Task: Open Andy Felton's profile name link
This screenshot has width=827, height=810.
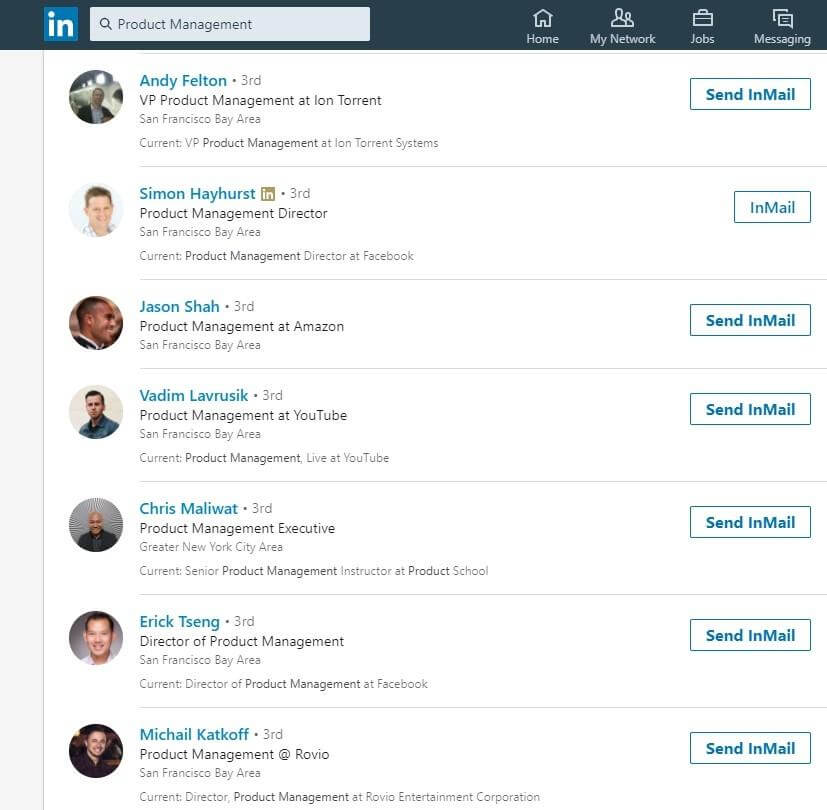Action: 183,81
